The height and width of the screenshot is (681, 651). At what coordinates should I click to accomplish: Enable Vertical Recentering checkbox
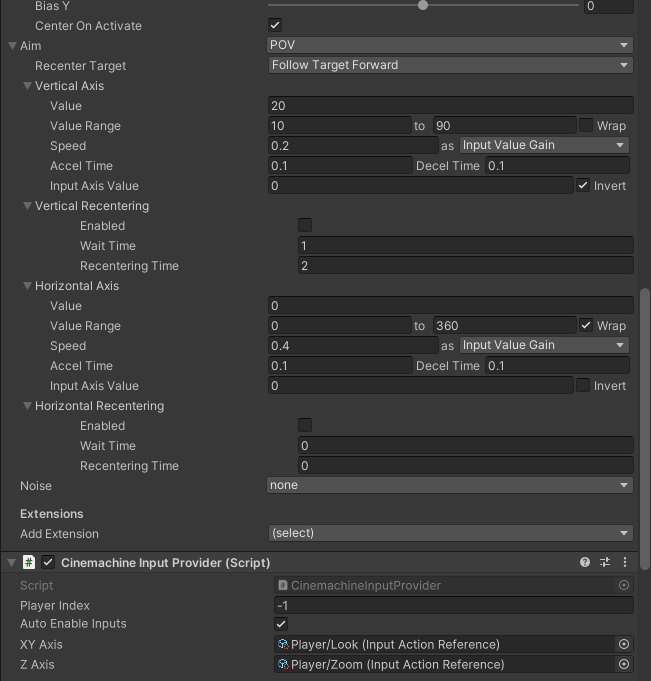(305, 226)
